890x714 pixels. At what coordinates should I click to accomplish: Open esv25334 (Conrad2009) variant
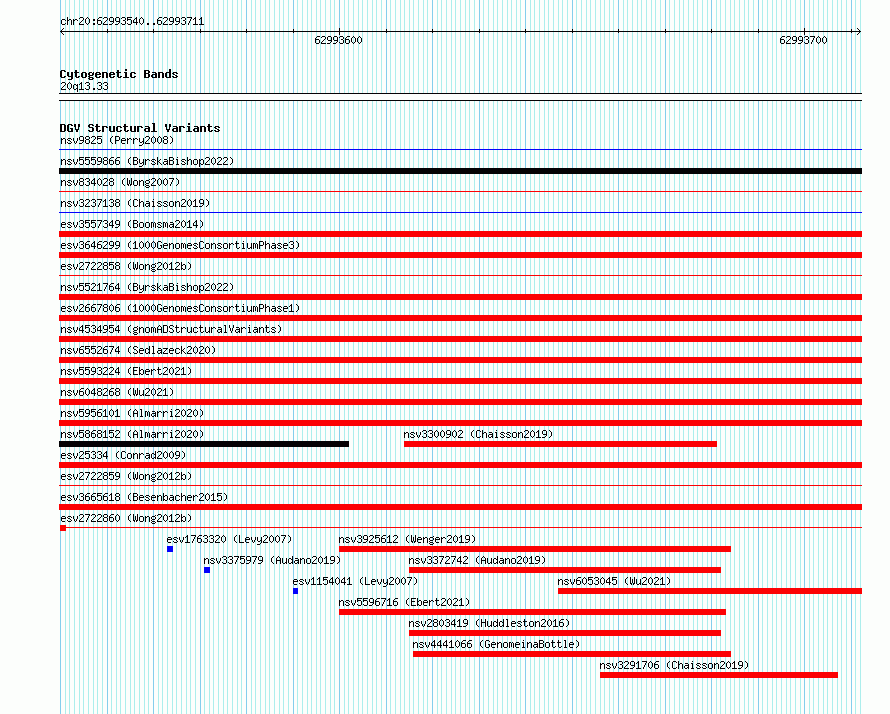123,455
